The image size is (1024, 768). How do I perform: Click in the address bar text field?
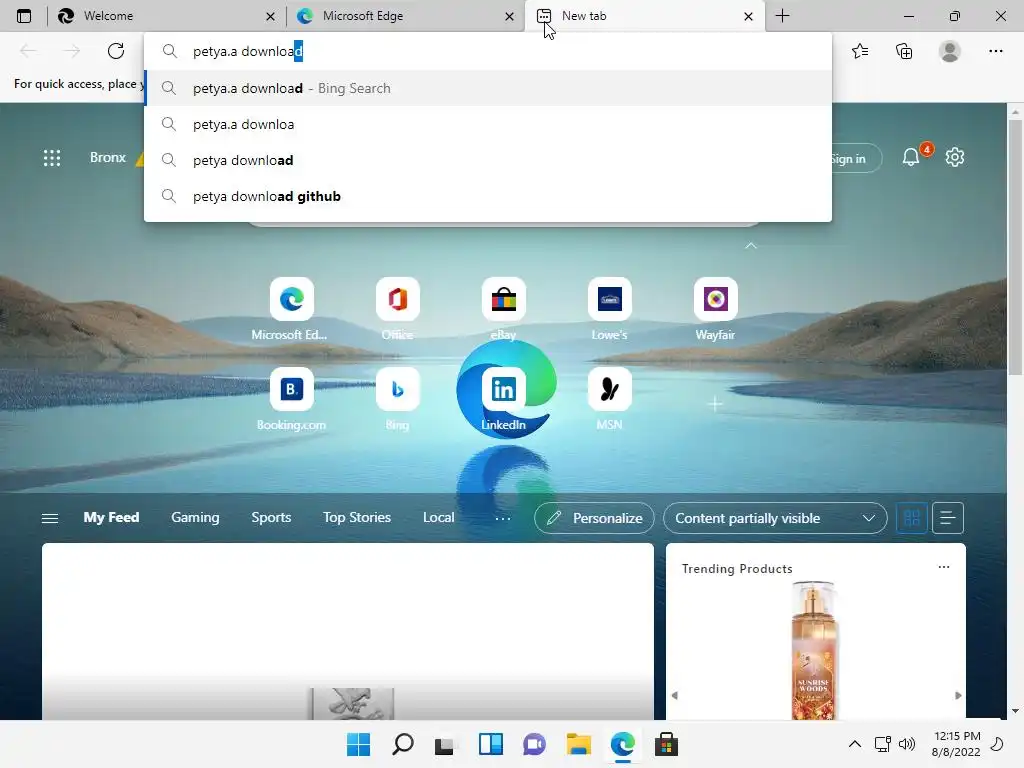(488, 51)
